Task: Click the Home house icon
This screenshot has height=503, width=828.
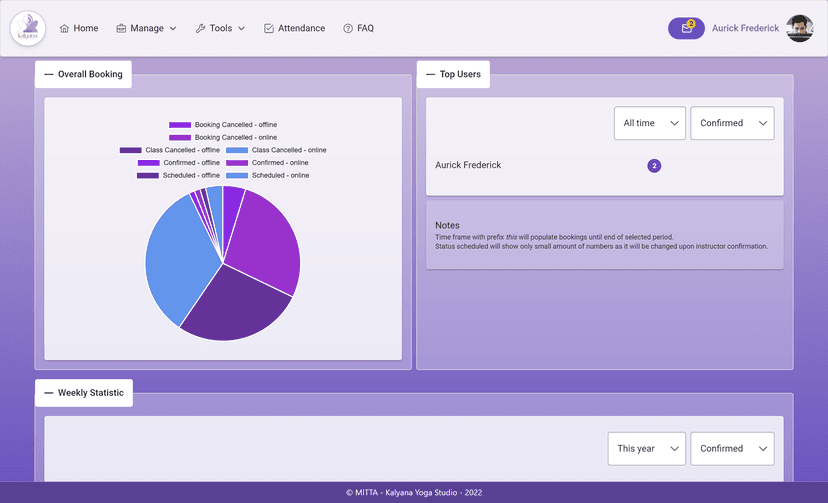Action: tap(65, 29)
